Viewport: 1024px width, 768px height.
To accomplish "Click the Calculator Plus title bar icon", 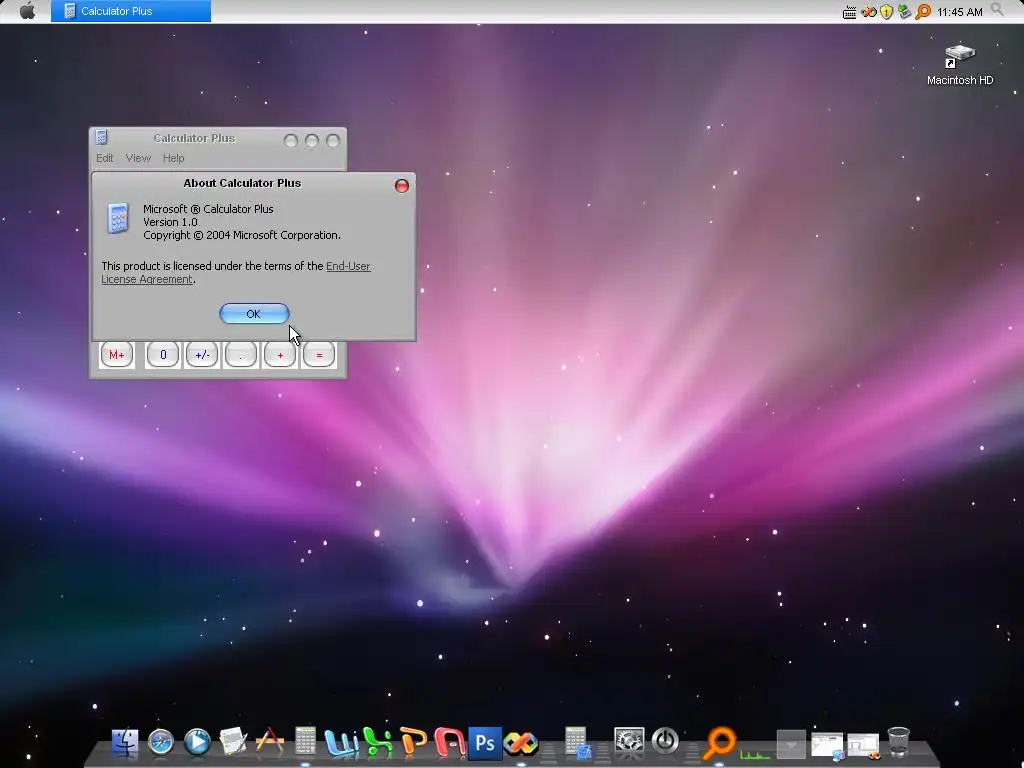I will 101,137.
